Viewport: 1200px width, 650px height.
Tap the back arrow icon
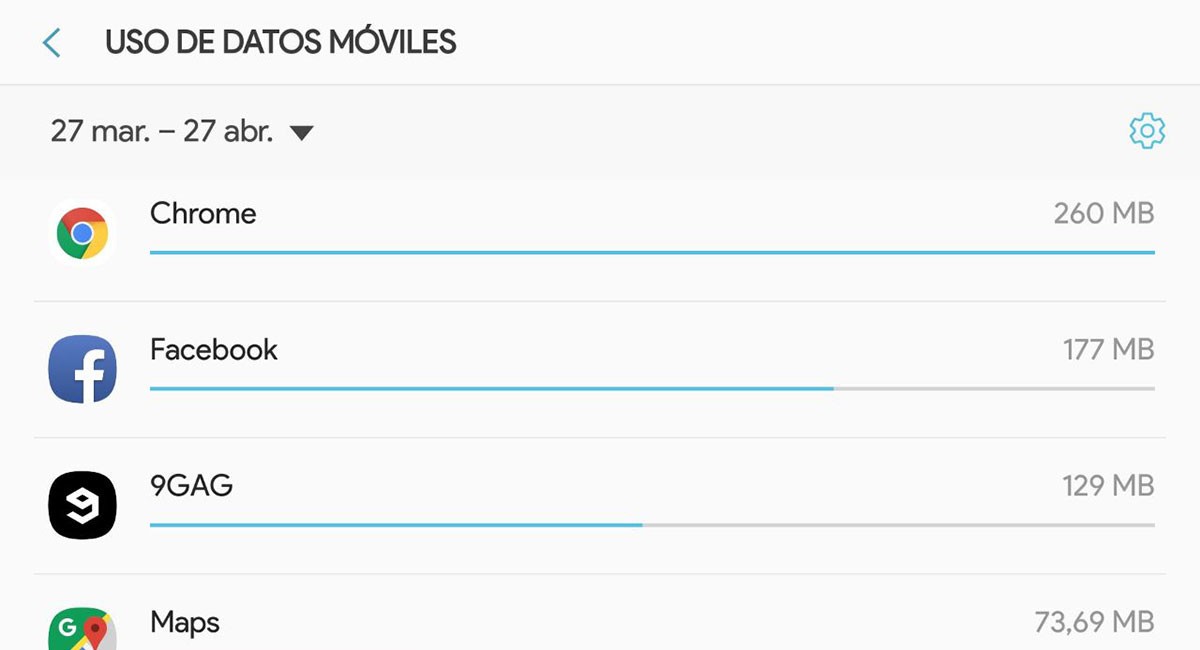point(52,43)
